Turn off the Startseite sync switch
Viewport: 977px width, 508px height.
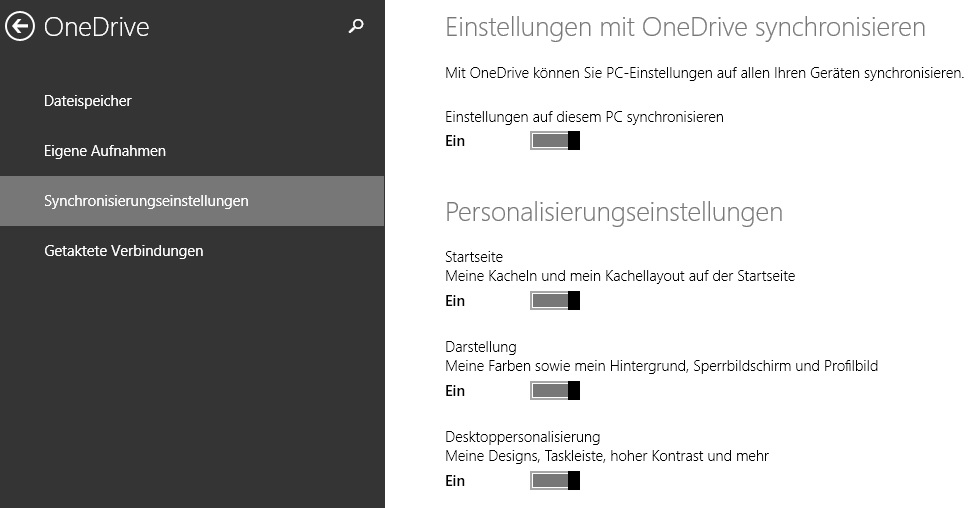coord(555,300)
